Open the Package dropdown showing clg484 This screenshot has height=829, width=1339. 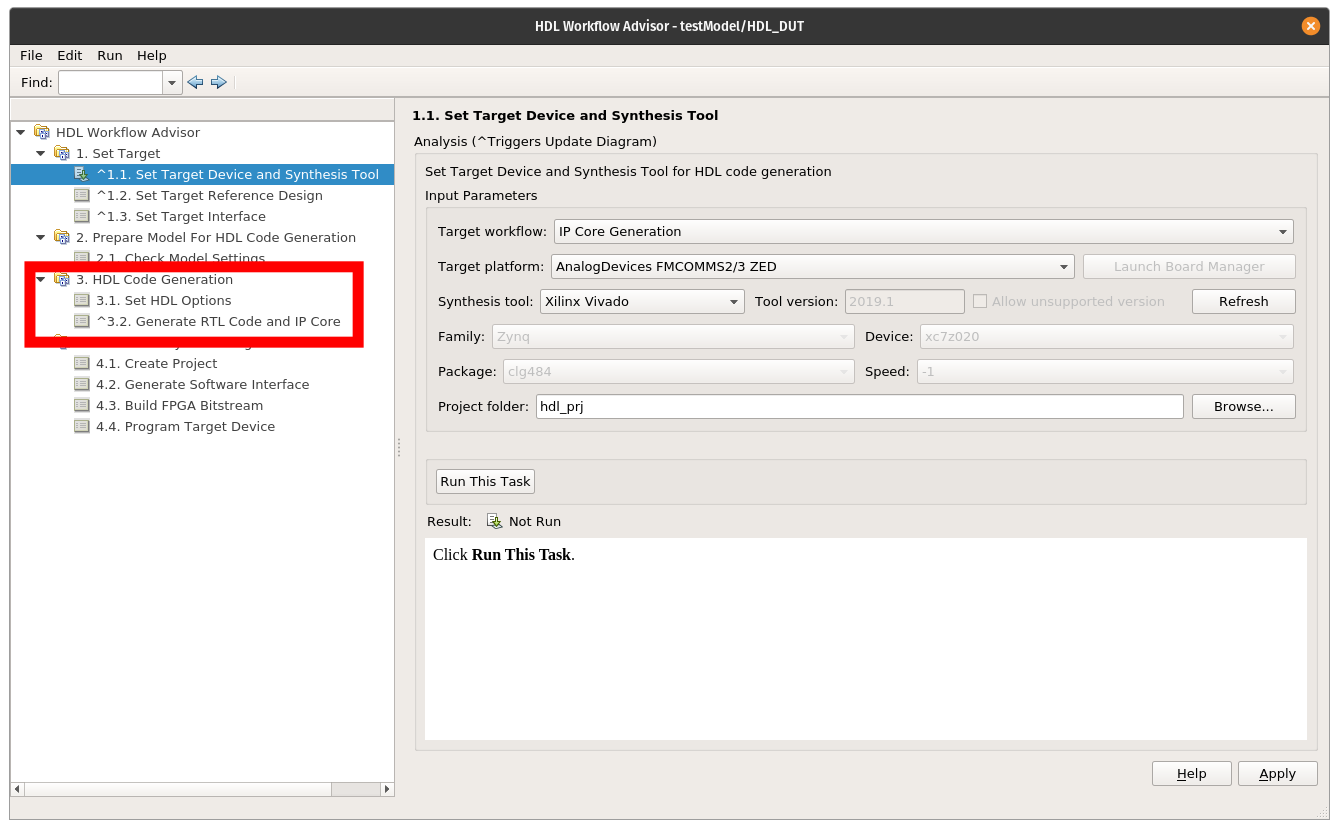click(678, 371)
